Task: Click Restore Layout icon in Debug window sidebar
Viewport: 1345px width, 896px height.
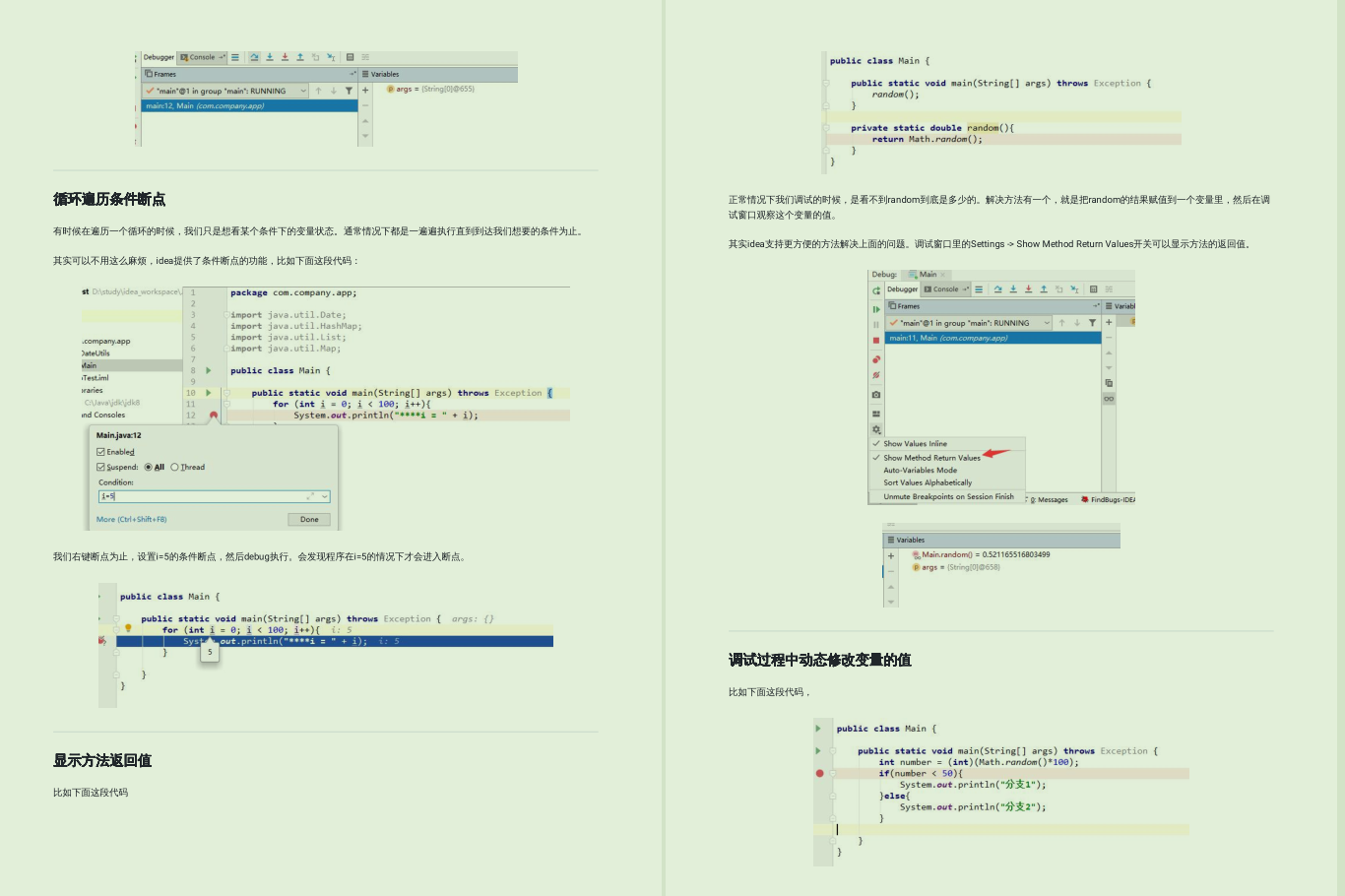Action: coord(876,414)
